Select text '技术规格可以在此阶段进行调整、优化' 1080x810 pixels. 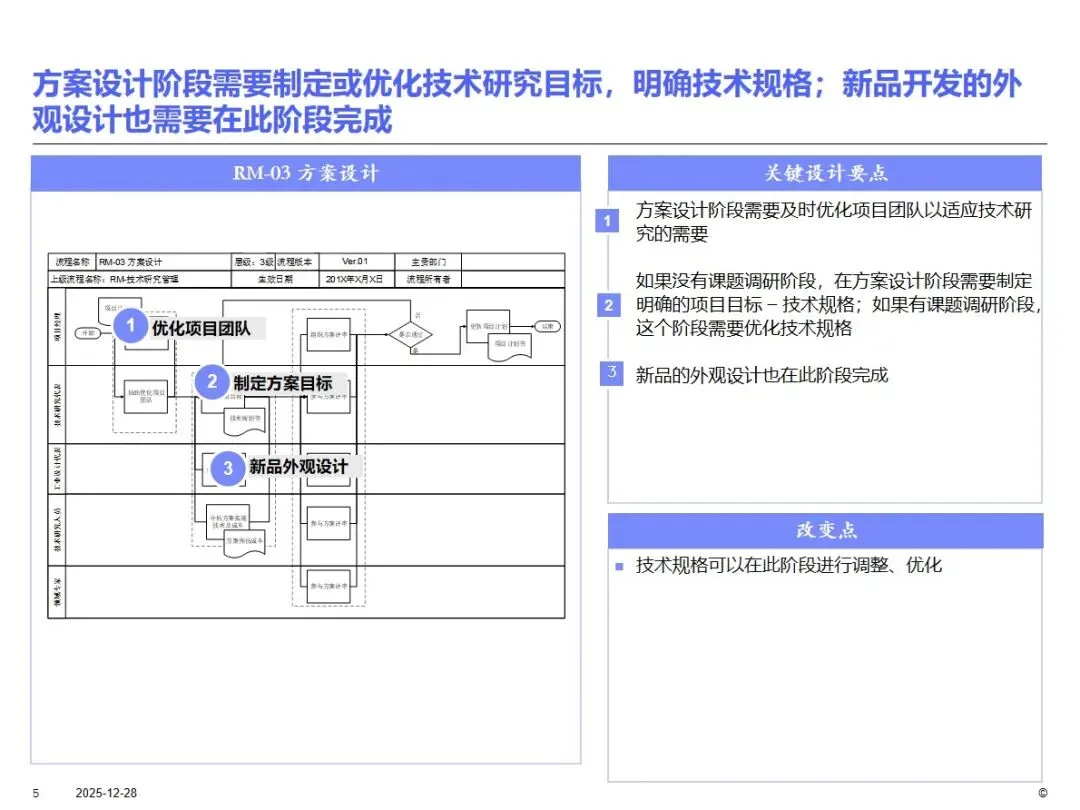click(789, 565)
